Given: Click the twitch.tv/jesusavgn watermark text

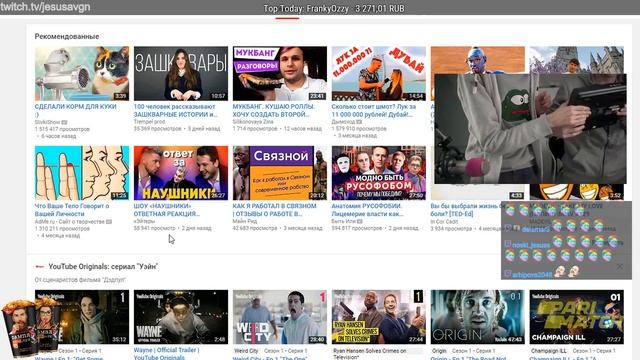Looking at the screenshot, I should [x=45, y=7].
